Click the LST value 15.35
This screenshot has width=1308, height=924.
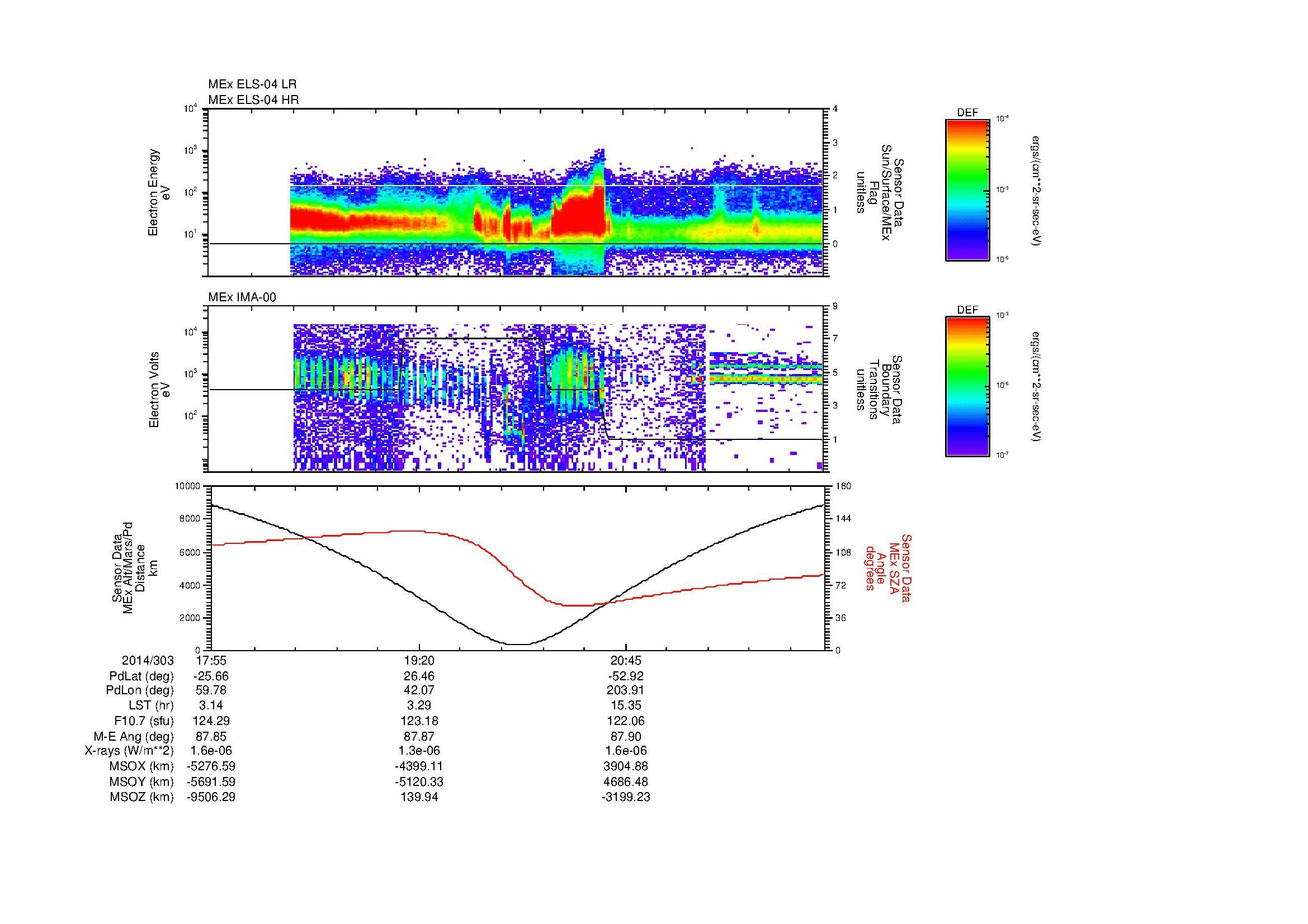pos(626,705)
